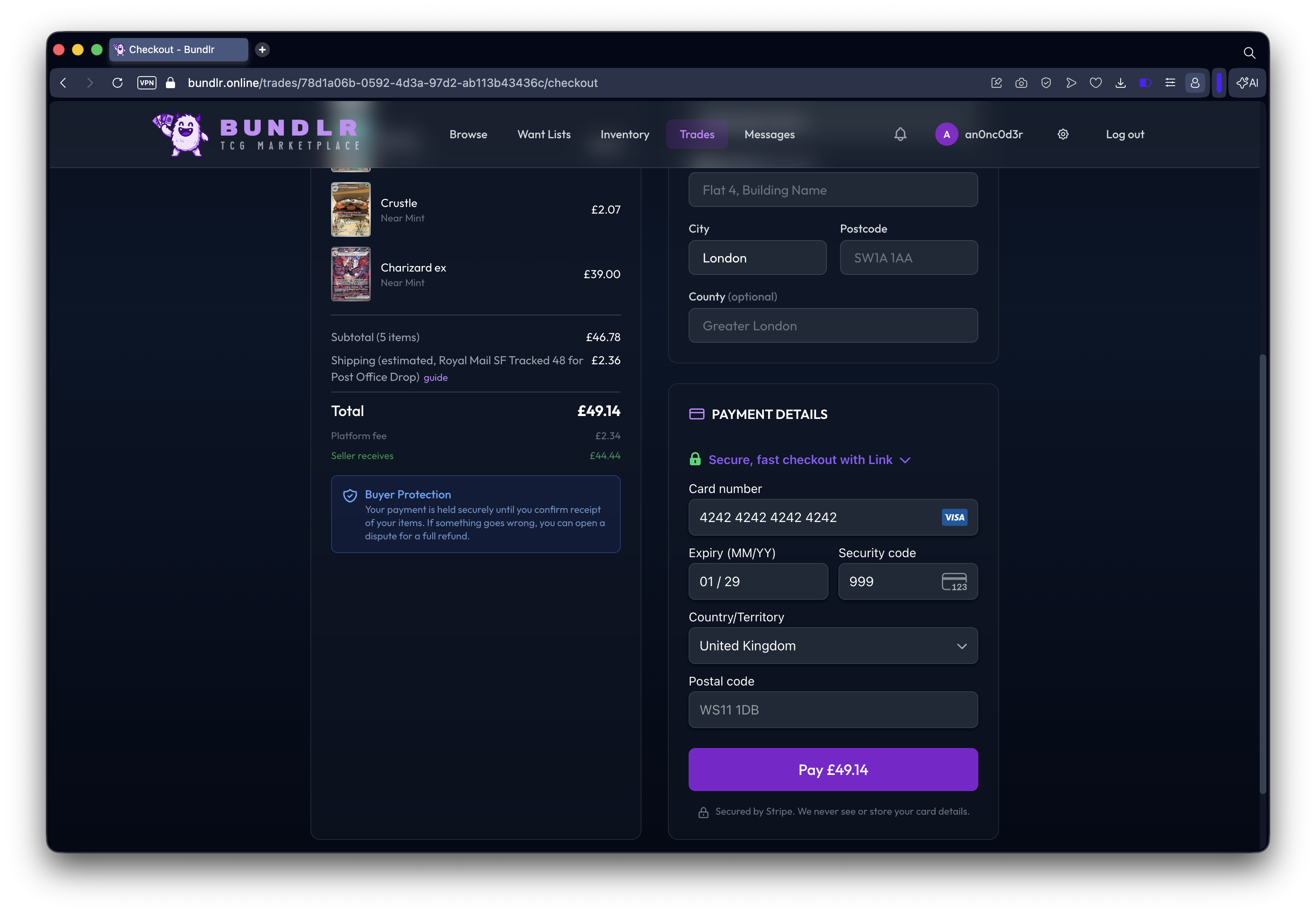Click the send/play arrow toolbar icon
Image resolution: width=1316 pixels, height=914 pixels.
click(x=1071, y=82)
